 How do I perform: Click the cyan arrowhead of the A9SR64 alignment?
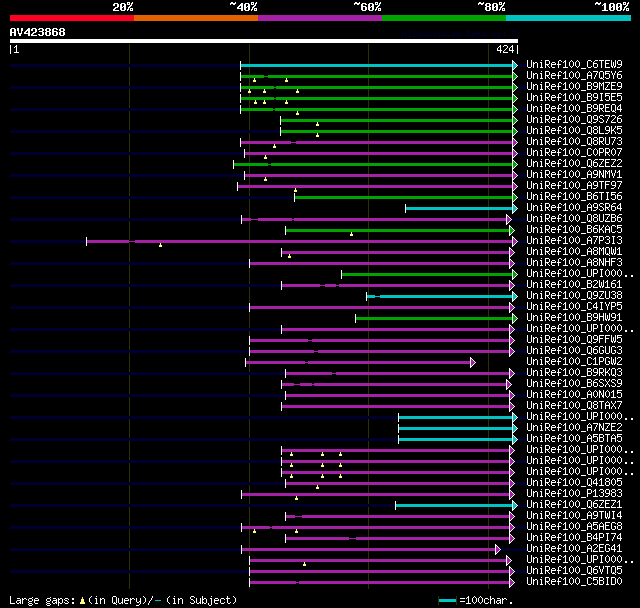point(515,209)
